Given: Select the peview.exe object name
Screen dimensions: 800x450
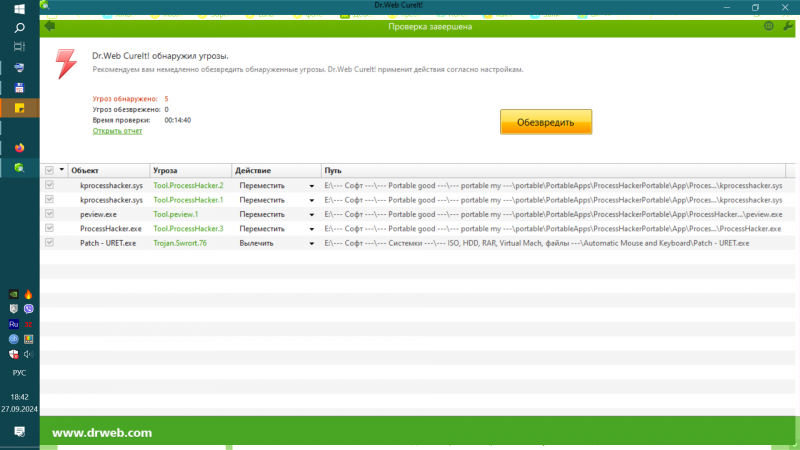Looking at the screenshot, I should [x=98, y=214].
